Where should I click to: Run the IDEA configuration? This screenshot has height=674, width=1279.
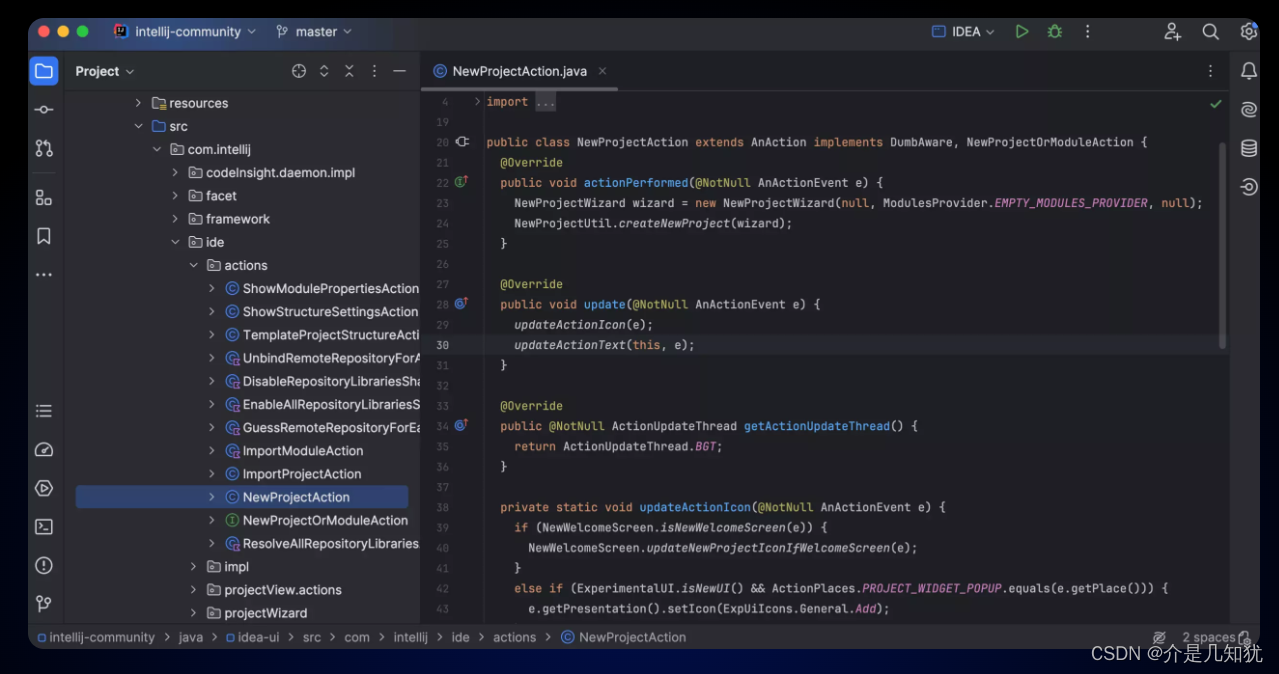[1022, 32]
